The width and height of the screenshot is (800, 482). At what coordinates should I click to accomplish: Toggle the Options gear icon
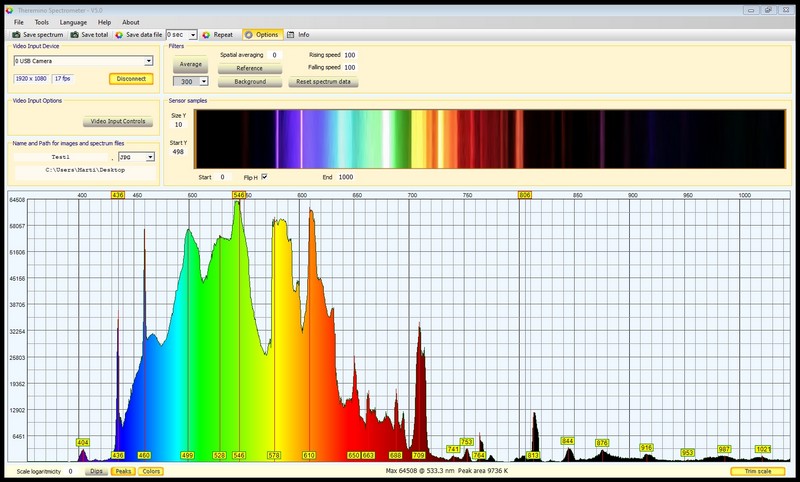(x=249, y=34)
